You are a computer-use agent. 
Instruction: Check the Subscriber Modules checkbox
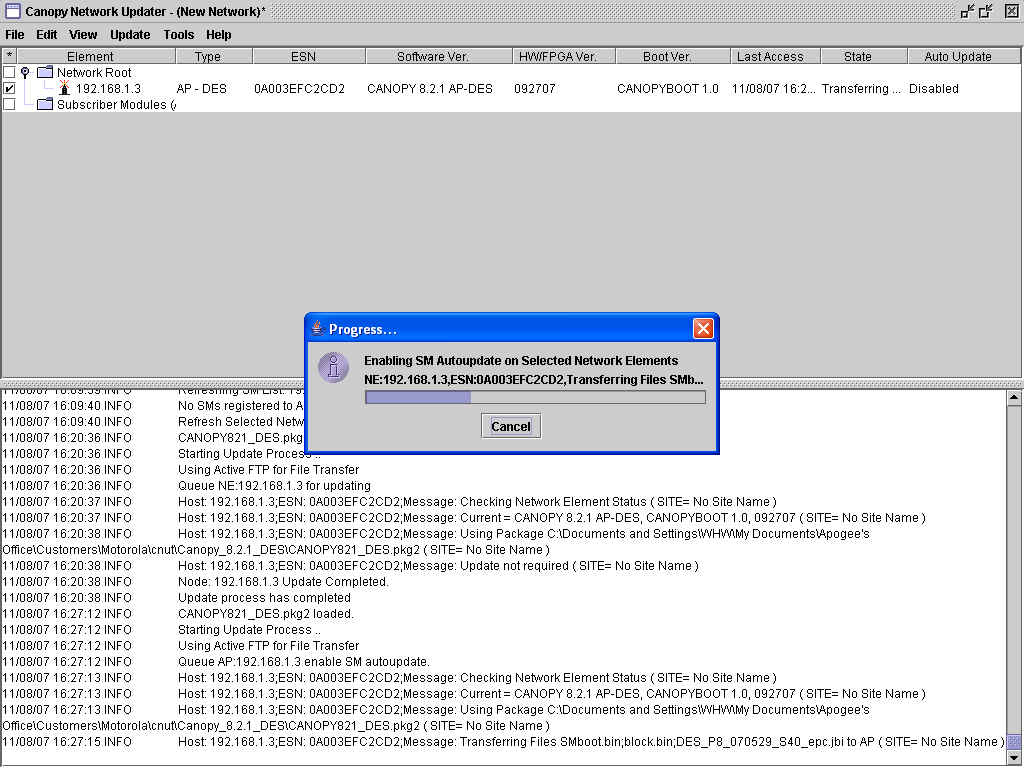pyautogui.click(x=10, y=105)
